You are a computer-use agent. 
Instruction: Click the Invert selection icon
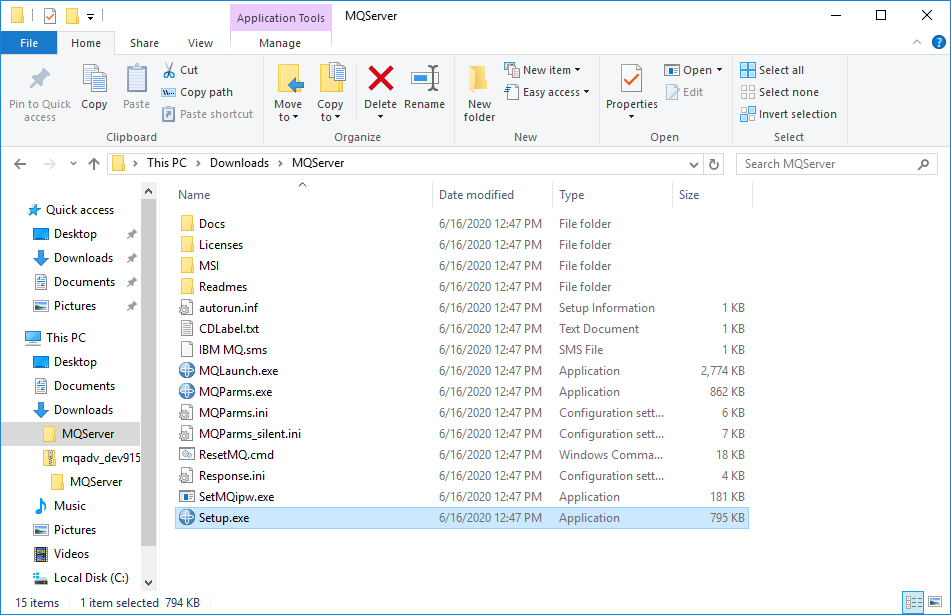click(x=748, y=114)
